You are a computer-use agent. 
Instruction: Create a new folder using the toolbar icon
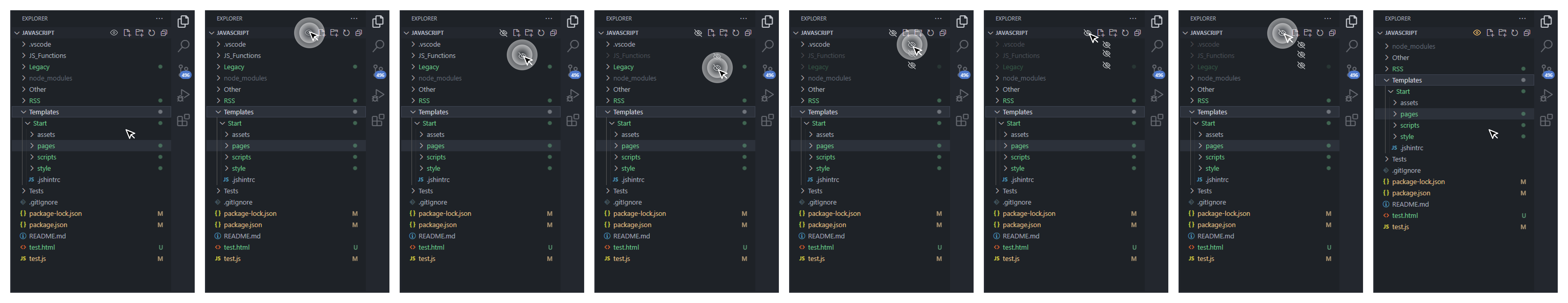[x=139, y=32]
